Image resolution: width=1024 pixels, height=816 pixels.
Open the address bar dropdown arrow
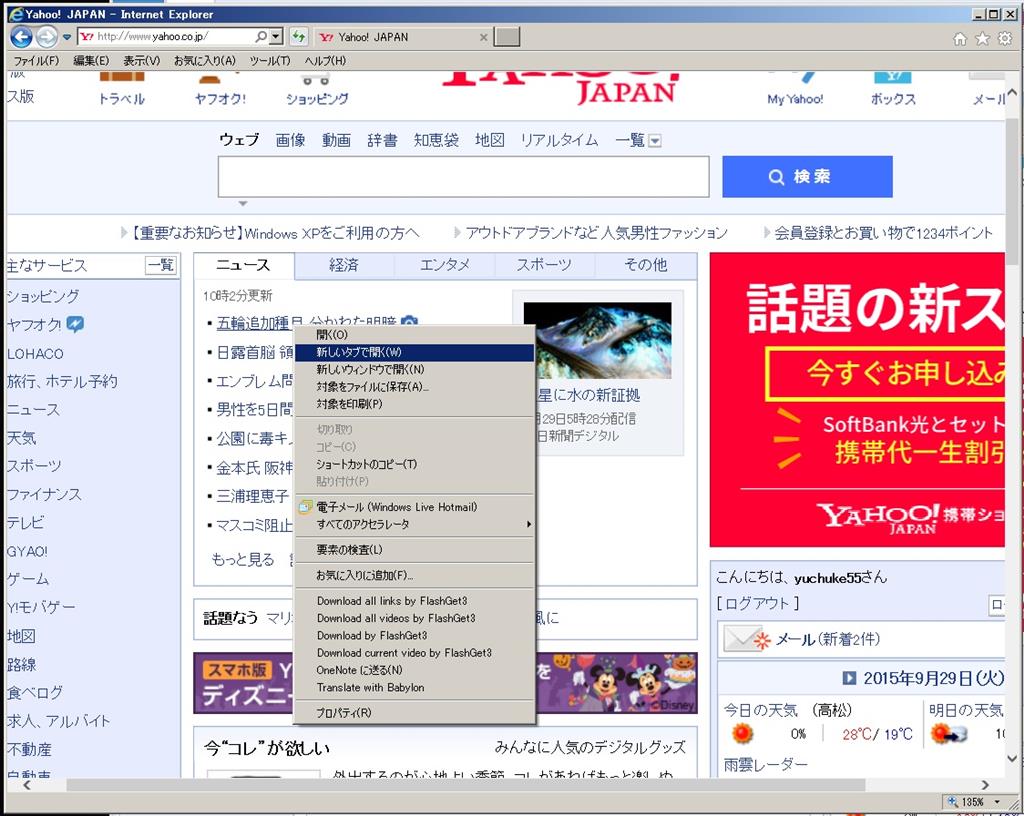point(276,37)
